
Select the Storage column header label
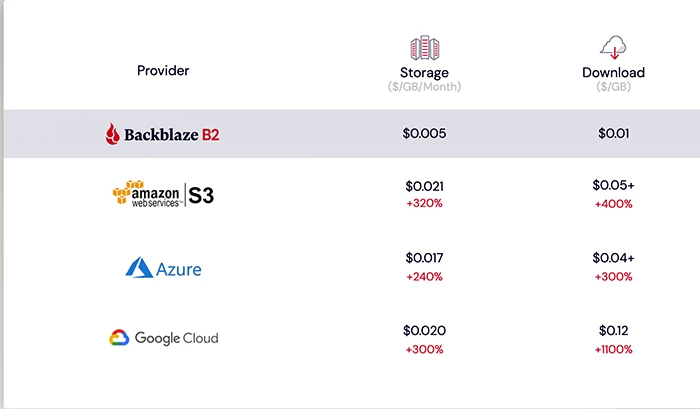tap(424, 72)
